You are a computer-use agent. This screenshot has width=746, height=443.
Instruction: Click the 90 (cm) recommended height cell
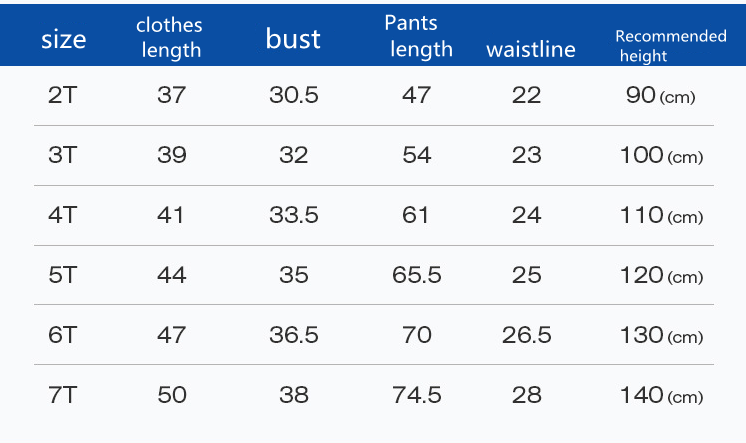(660, 96)
